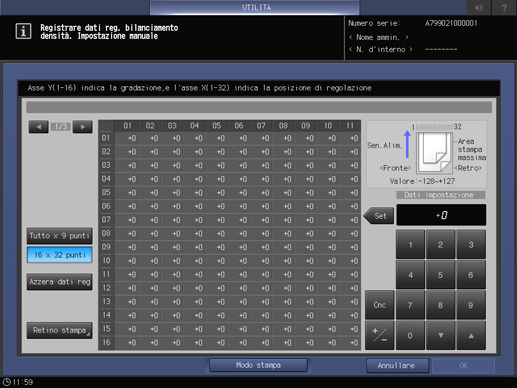Click column header 04

click(194, 126)
